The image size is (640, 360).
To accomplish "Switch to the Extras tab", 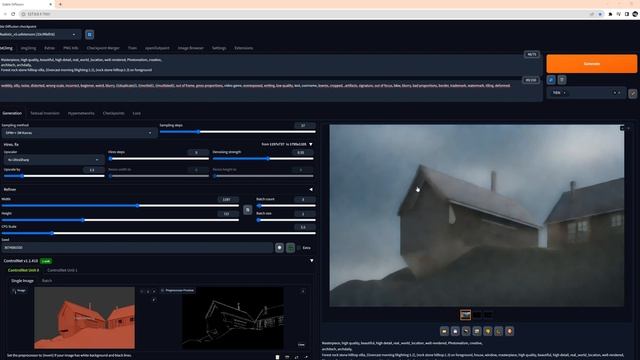I will [x=49, y=48].
